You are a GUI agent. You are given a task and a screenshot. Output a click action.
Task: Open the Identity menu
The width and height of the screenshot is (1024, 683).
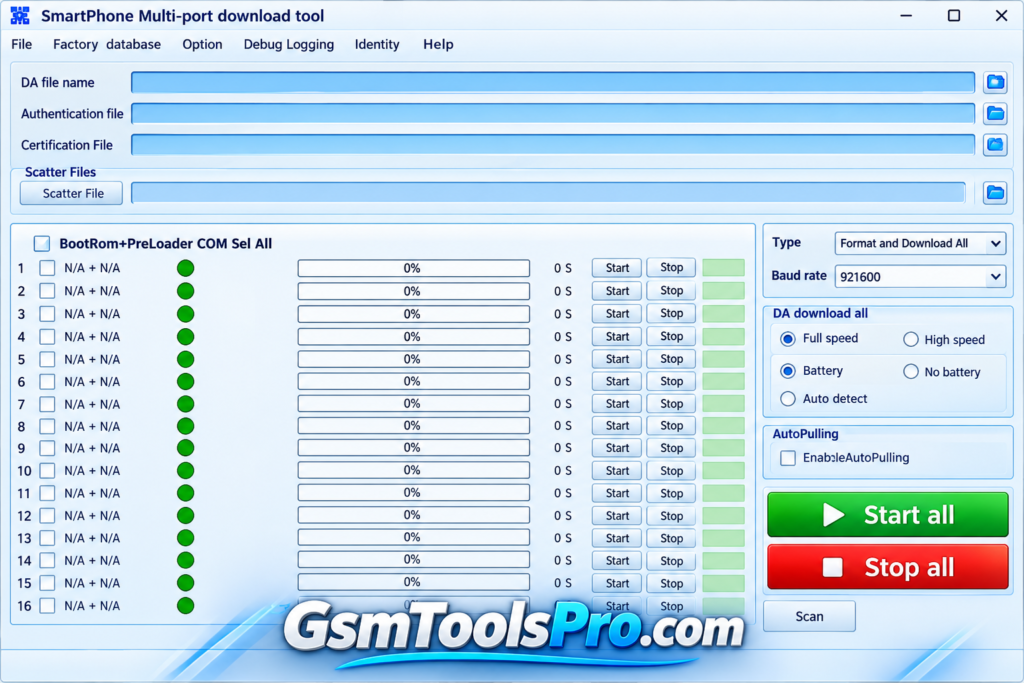click(x=377, y=44)
